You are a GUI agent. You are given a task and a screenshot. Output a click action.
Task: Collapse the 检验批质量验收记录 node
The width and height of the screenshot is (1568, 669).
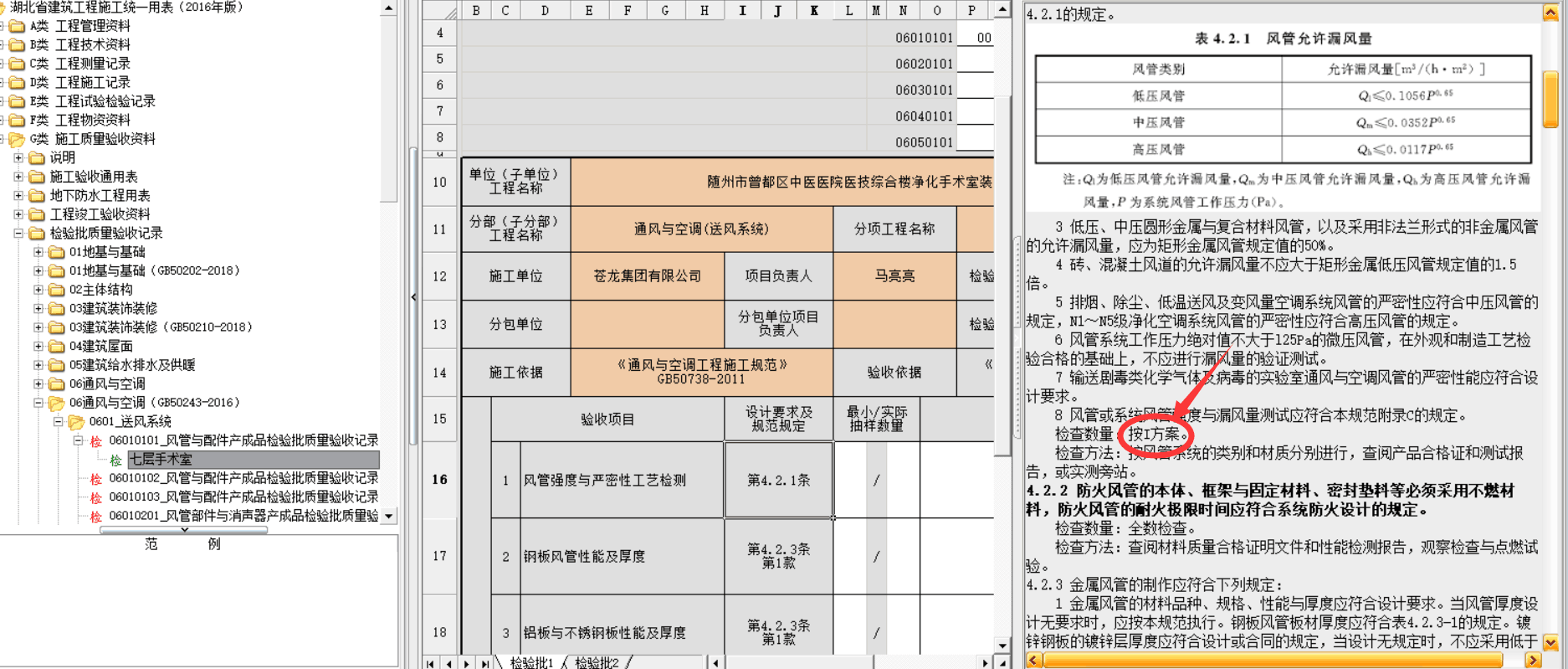pyautogui.click(x=18, y=233)
